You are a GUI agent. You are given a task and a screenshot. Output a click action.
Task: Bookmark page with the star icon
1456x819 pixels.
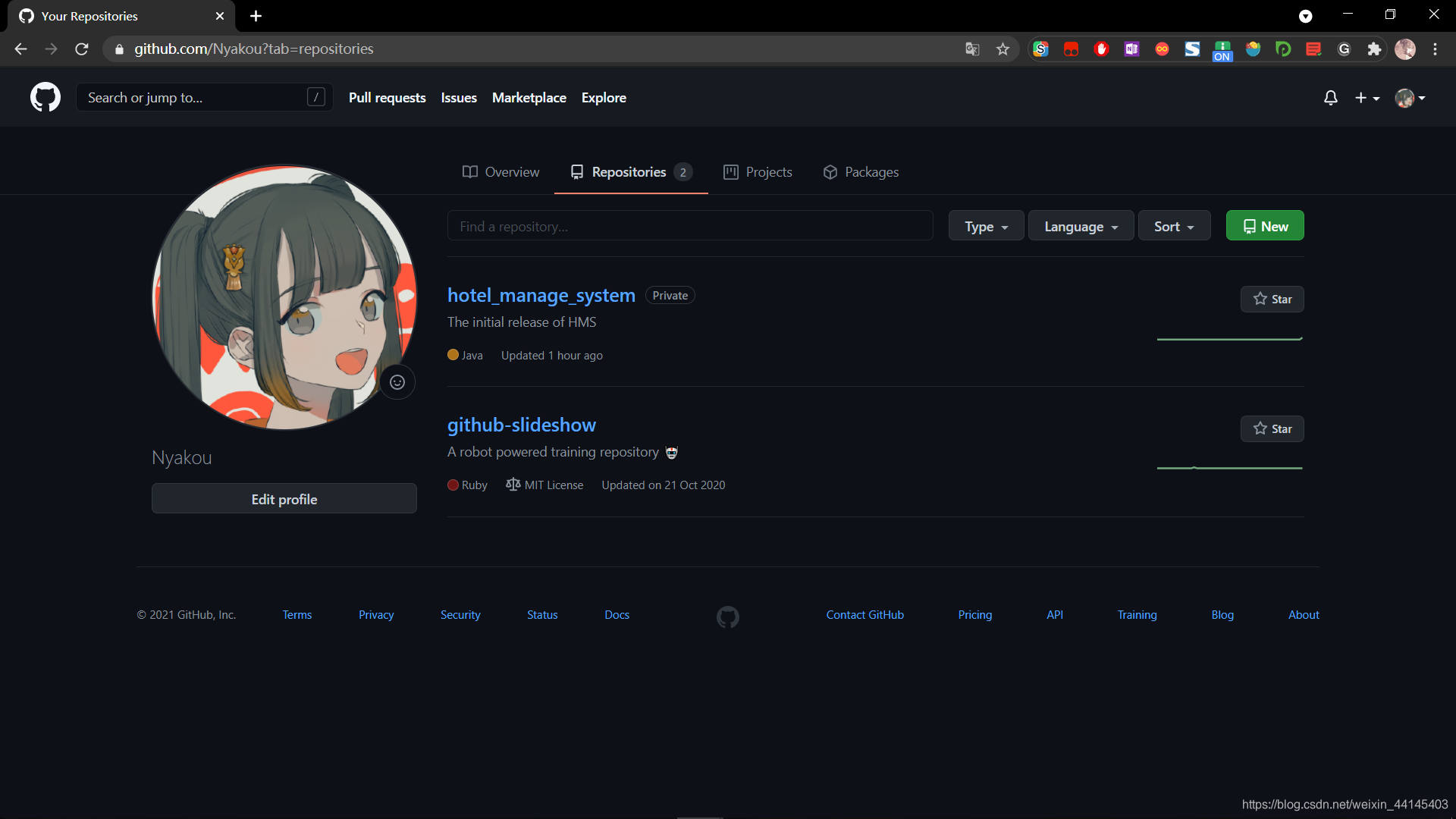(x=1003, y=49)
